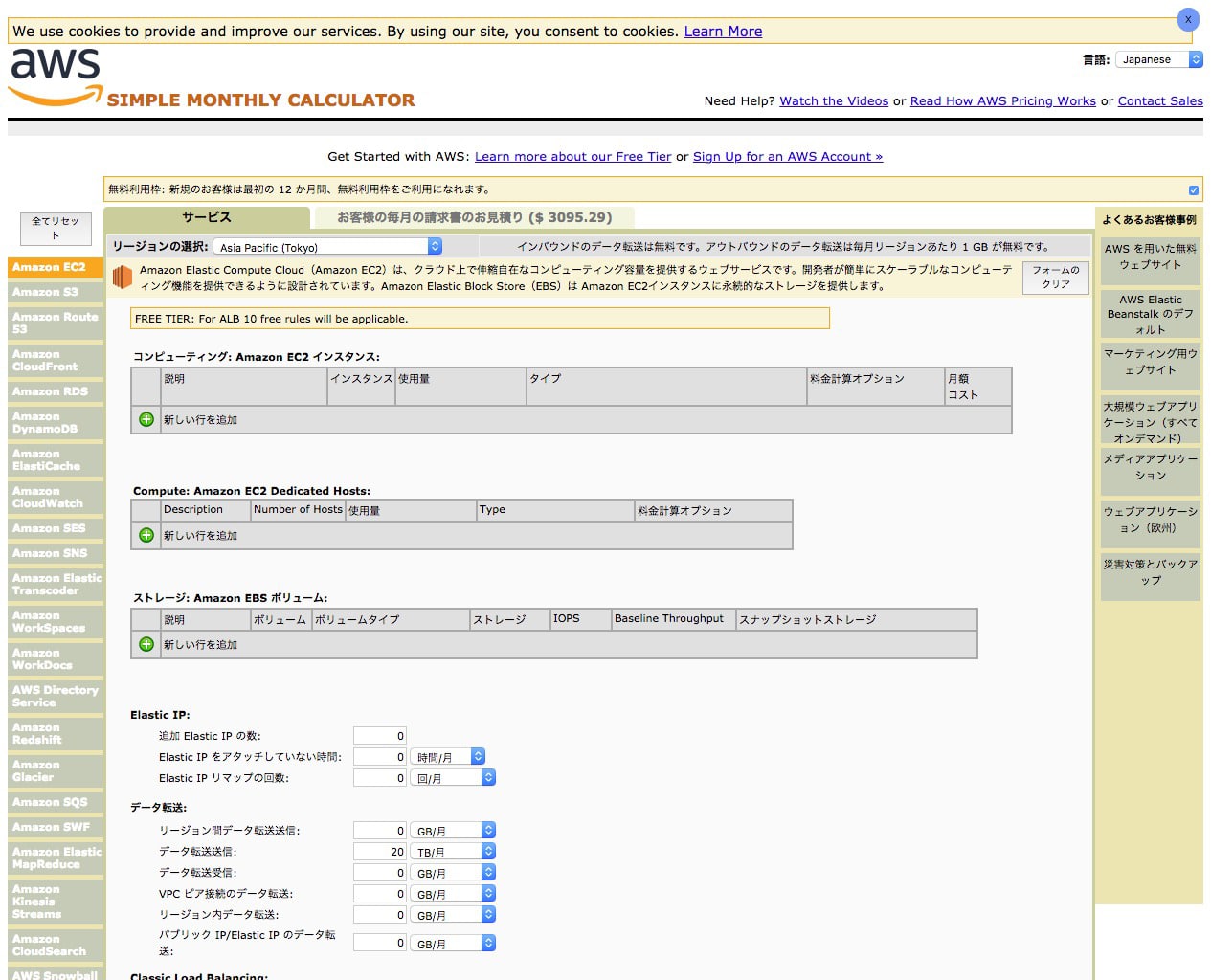Viewport: 1211px width, 980px height.
Task: Open the cookie Learn More link
Action: [723, 32]
